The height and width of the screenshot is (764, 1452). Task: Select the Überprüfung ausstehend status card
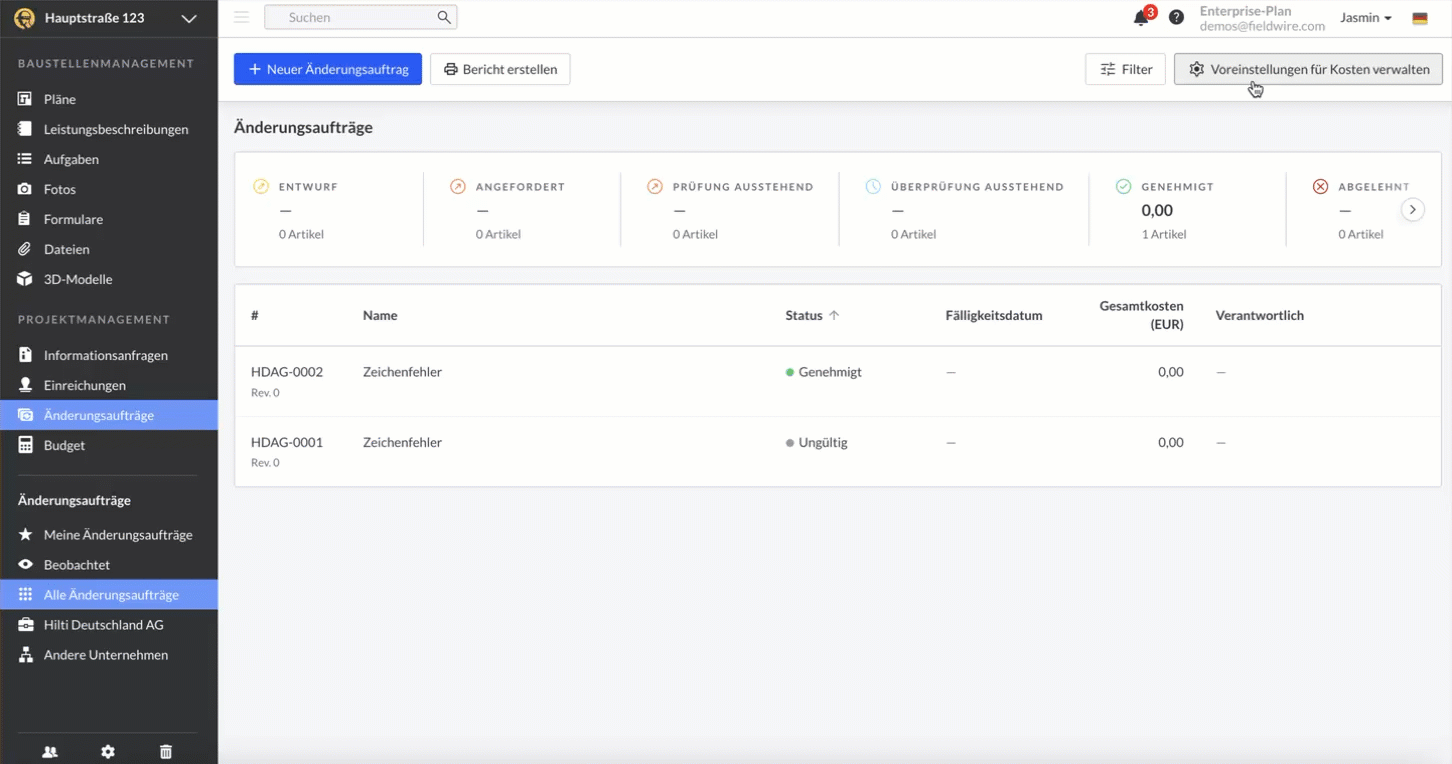point(964,209)
